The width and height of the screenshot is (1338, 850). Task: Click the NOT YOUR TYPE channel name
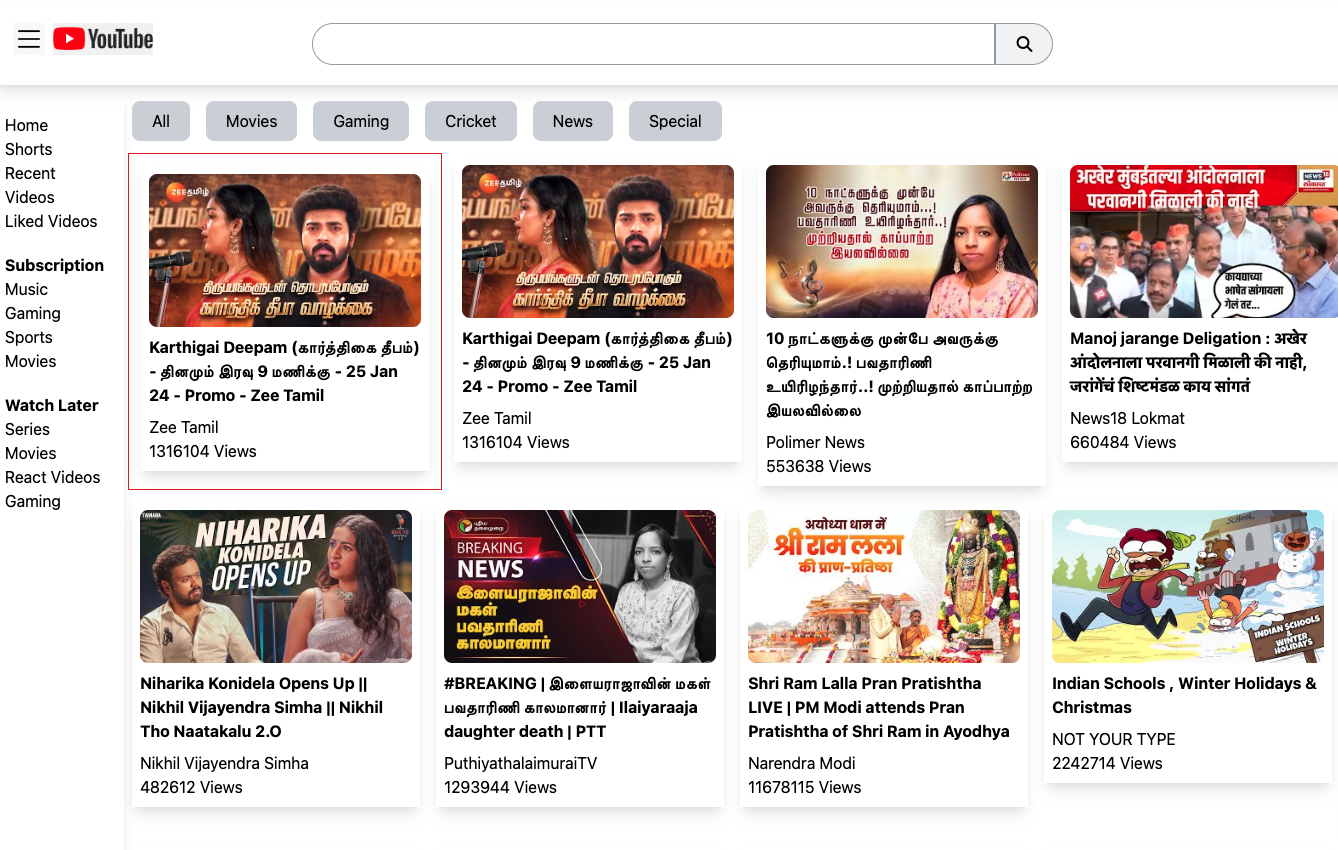point(1113,739)
